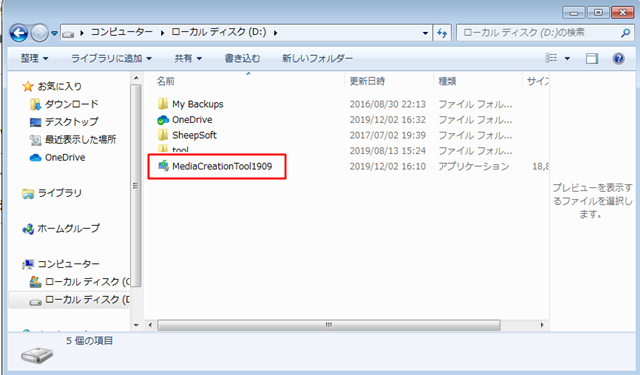Click navigation pane scroll down arrow

(136, 325)
